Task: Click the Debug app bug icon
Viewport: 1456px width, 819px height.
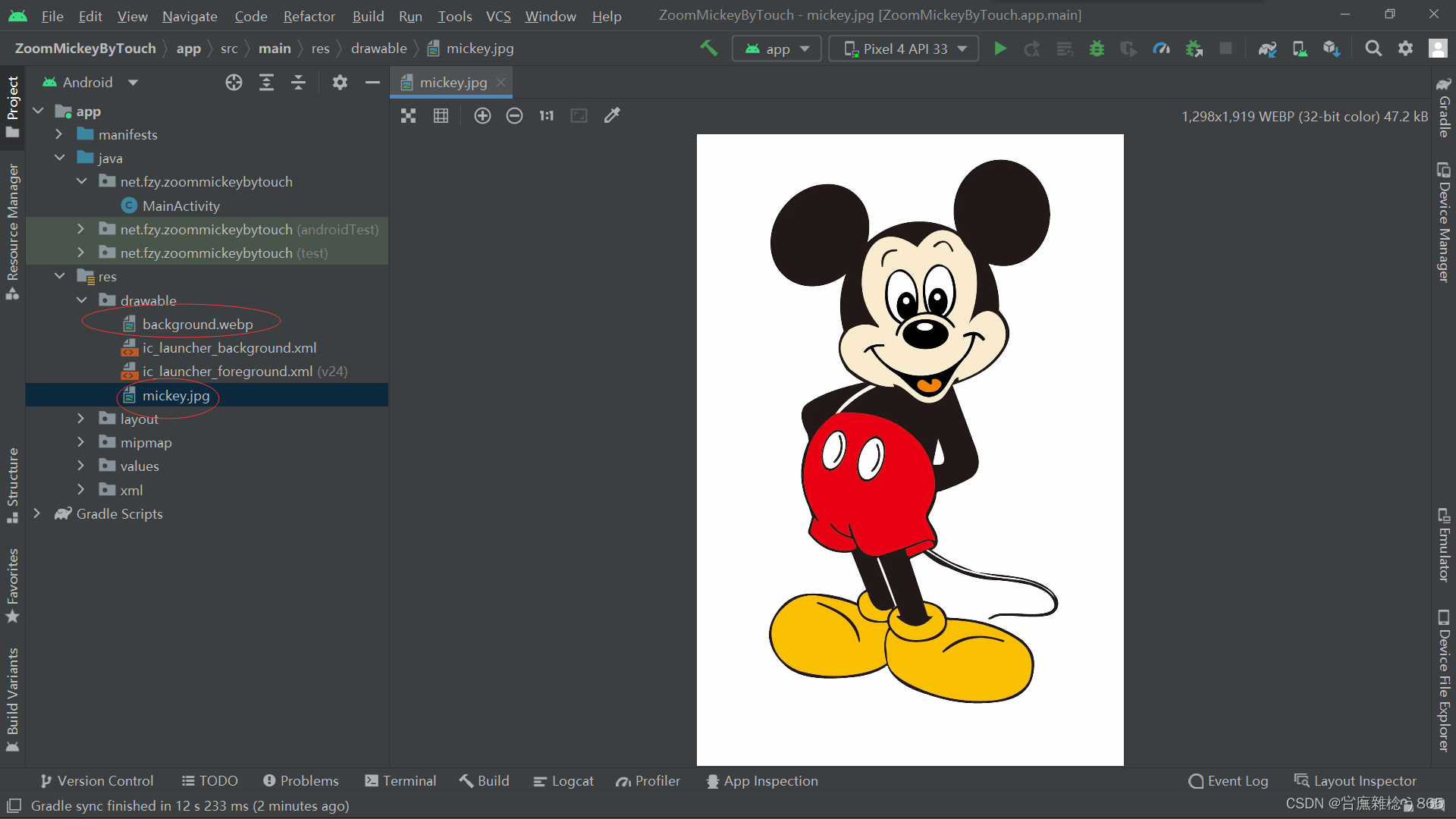Action: 1097,49
